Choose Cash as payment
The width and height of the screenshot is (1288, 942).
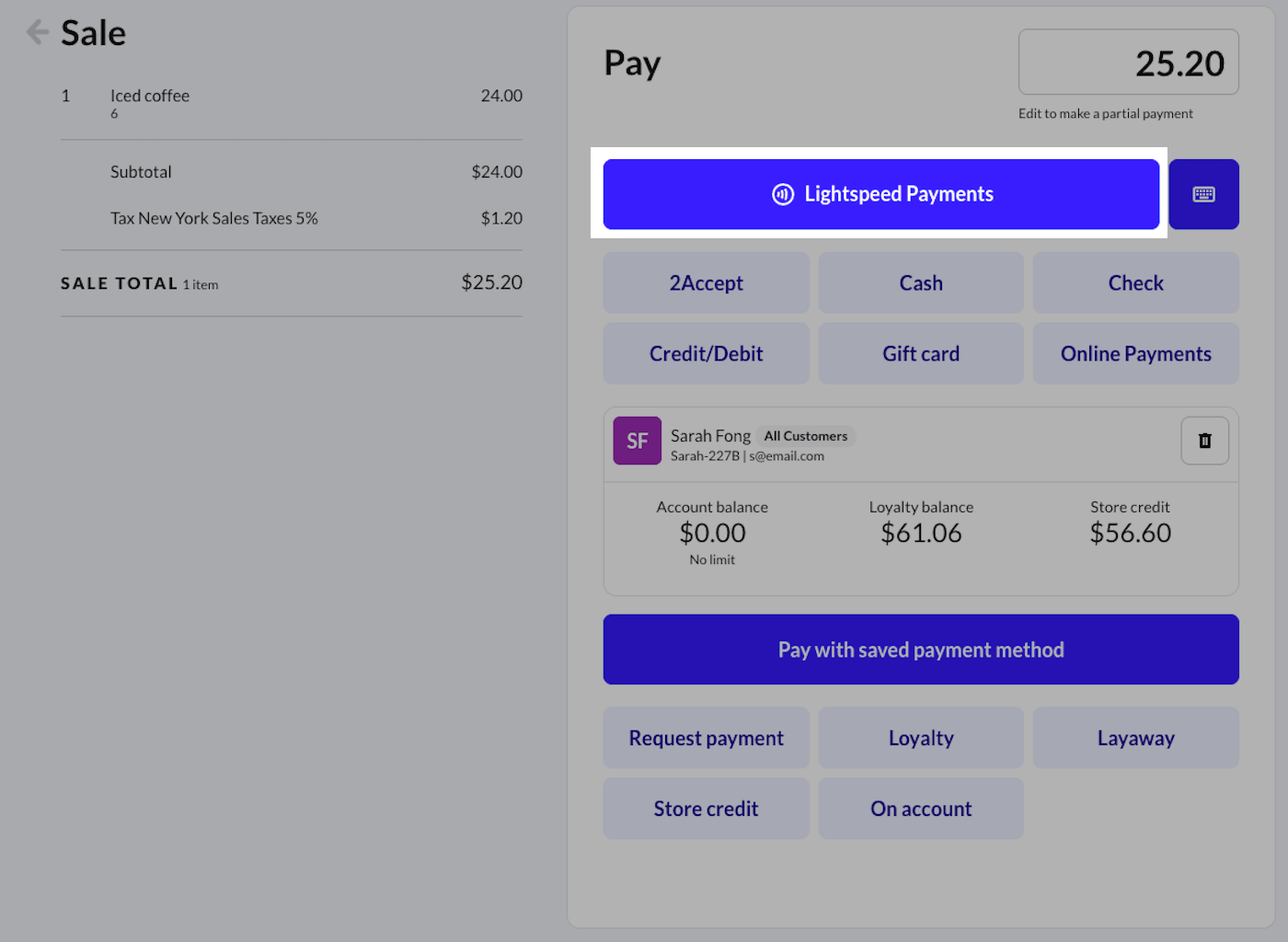tap(921, 283)
